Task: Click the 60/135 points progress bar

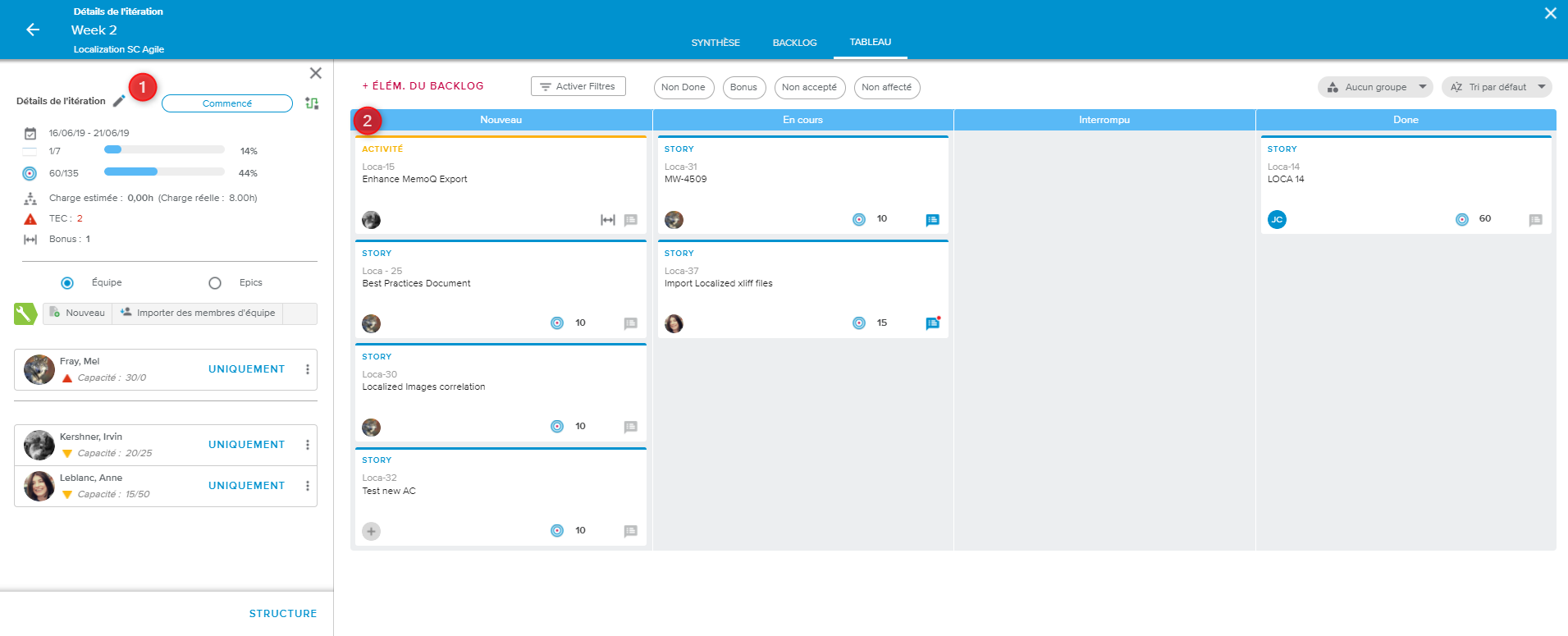Action: (164, 172)
